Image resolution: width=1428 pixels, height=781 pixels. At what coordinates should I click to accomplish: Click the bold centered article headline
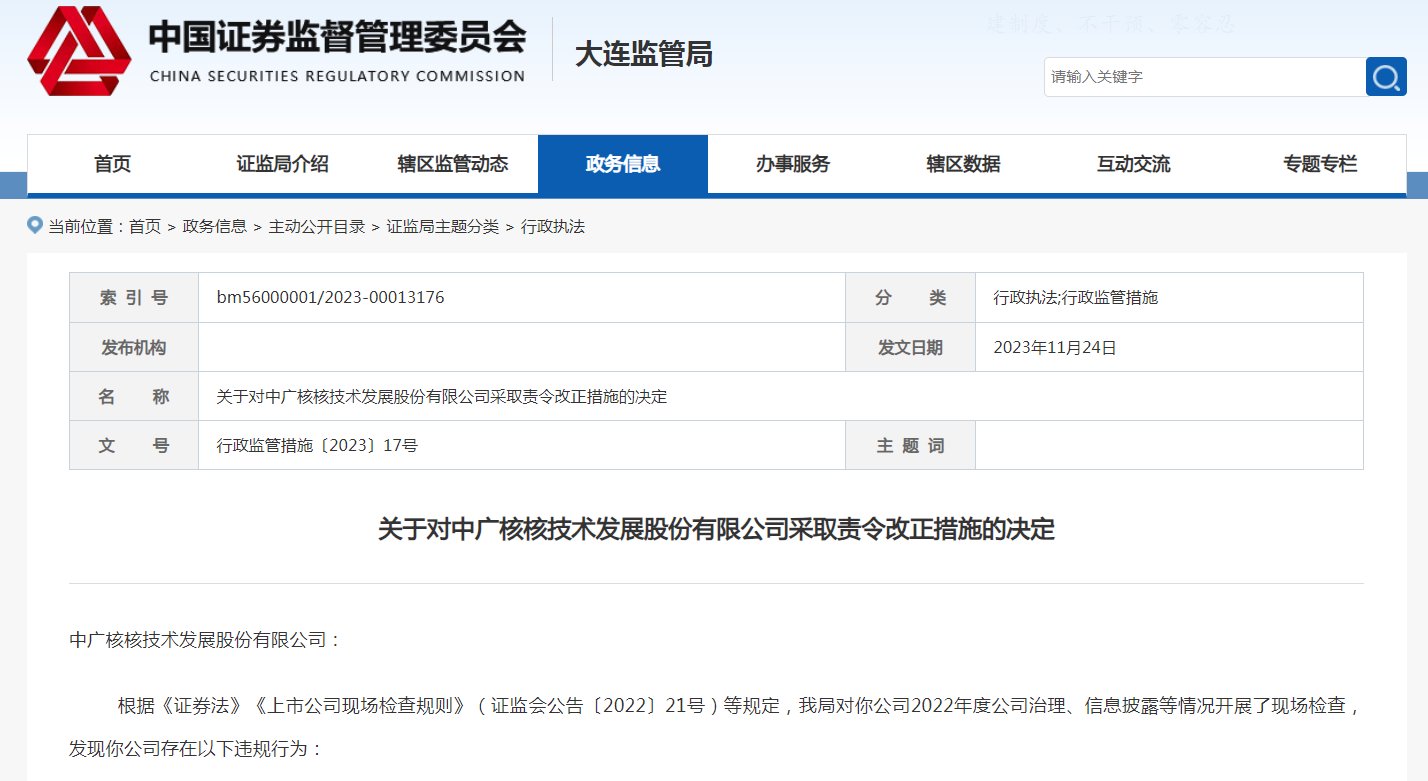(x=716, y=529)
